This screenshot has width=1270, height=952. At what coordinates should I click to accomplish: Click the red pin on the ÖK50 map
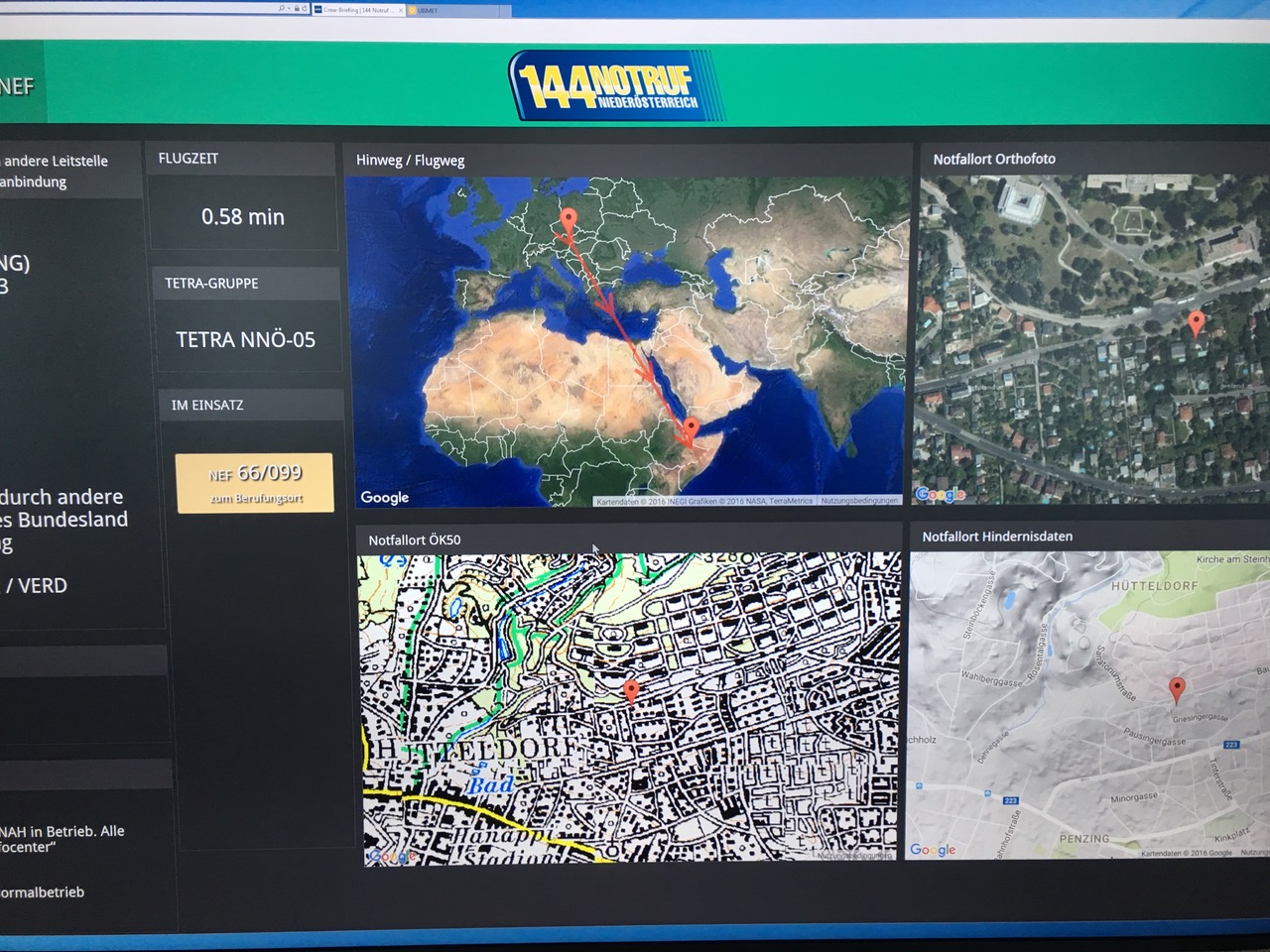click(x=631, y=690)
